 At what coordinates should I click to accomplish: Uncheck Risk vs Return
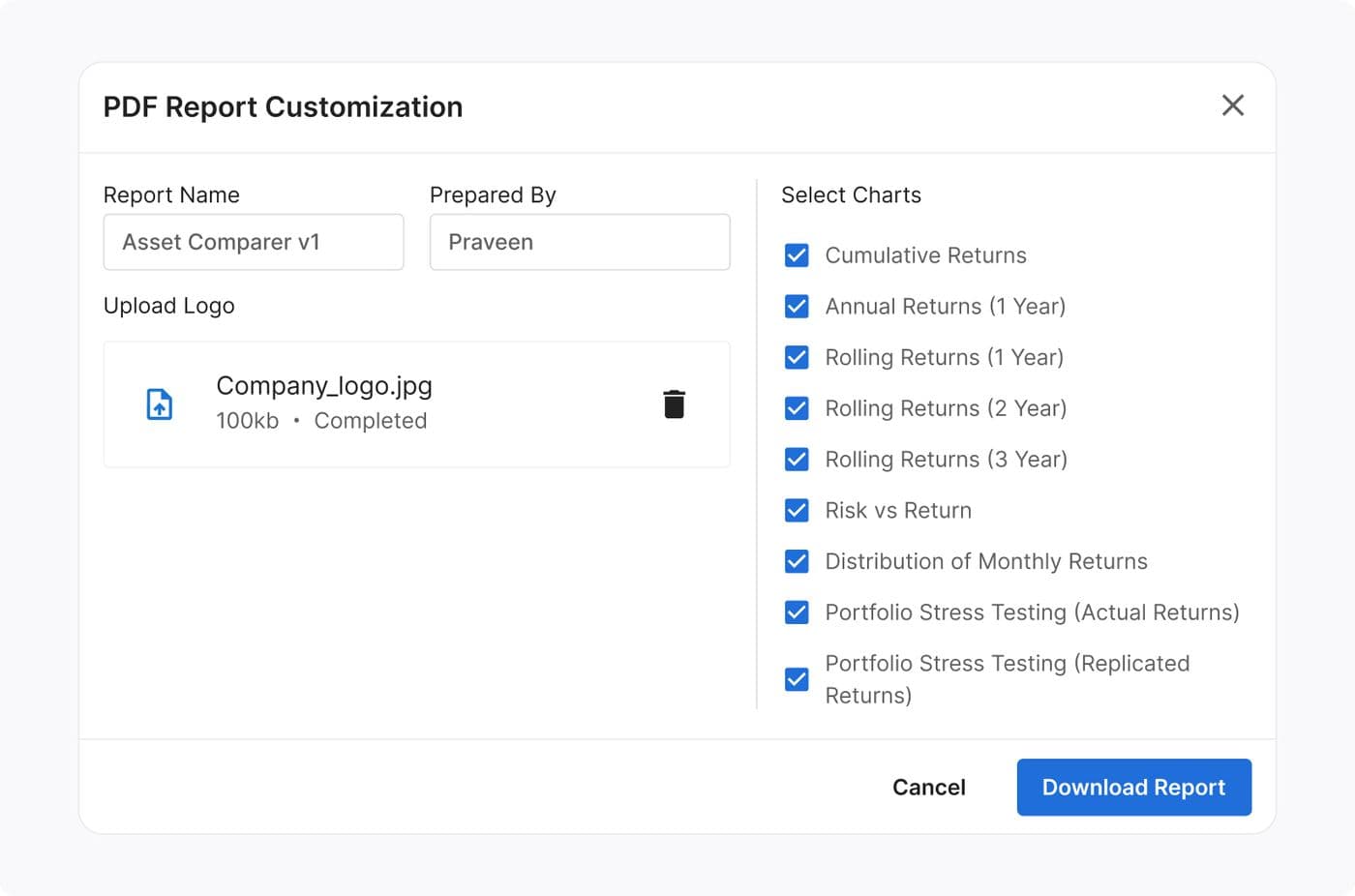[797, 511]
